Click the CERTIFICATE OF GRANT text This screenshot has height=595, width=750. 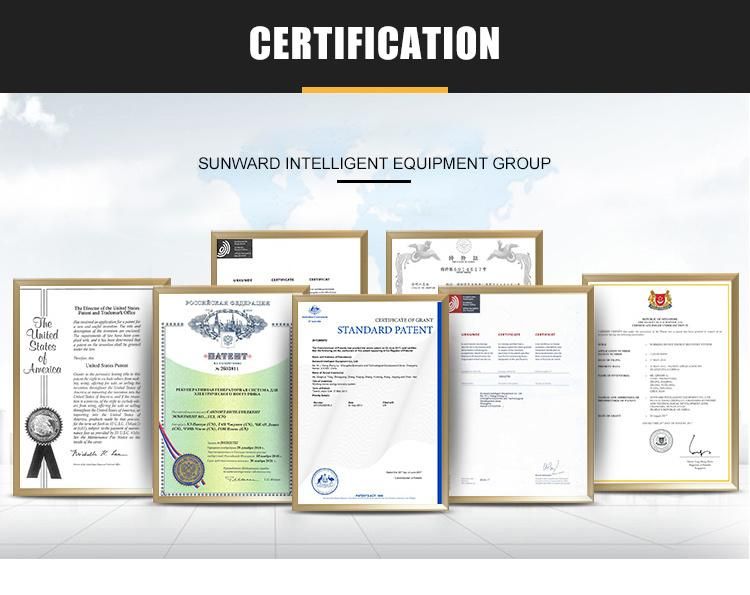click(x=404, y=320)
